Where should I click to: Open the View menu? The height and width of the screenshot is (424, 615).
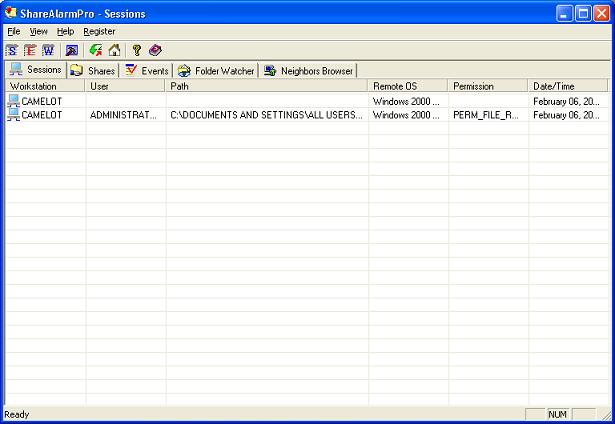pyautogui.click(x=38, y=31)
